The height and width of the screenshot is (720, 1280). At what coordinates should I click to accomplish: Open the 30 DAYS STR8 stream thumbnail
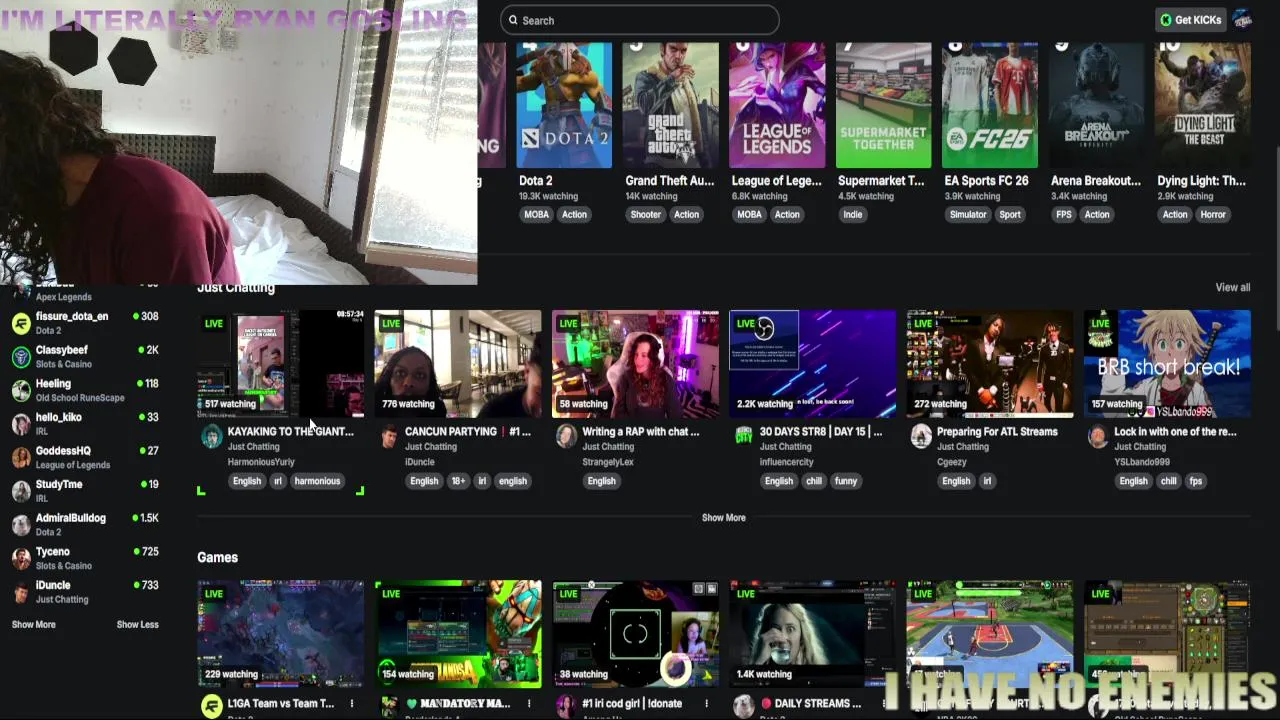pyautogui.click(x=812, y=364)
